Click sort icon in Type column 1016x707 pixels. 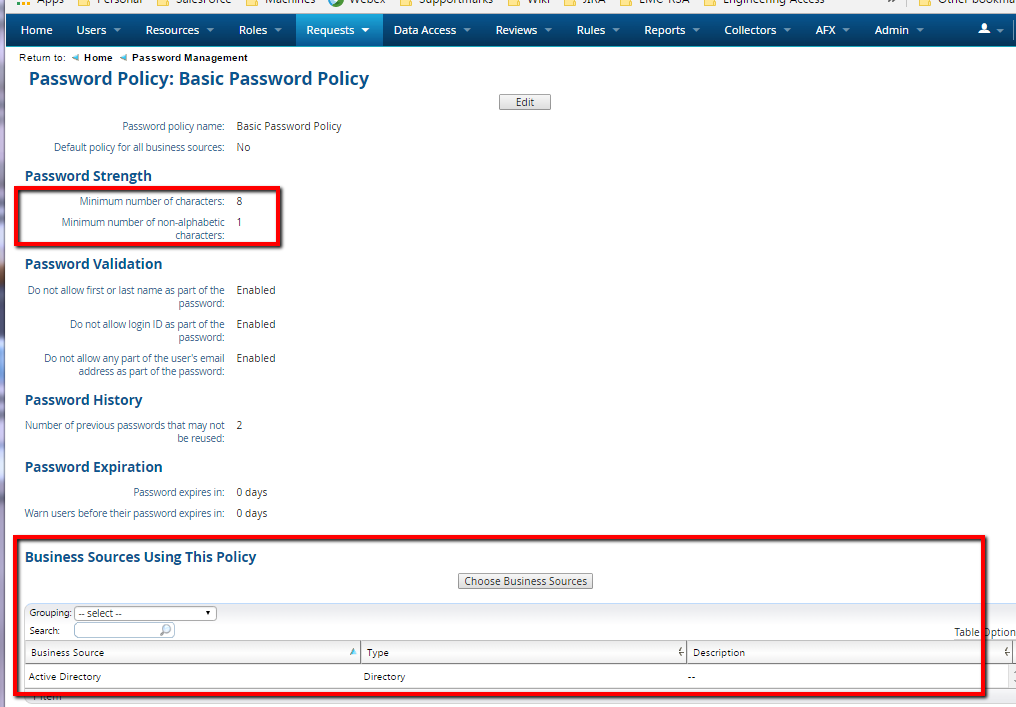click(681, 653)
